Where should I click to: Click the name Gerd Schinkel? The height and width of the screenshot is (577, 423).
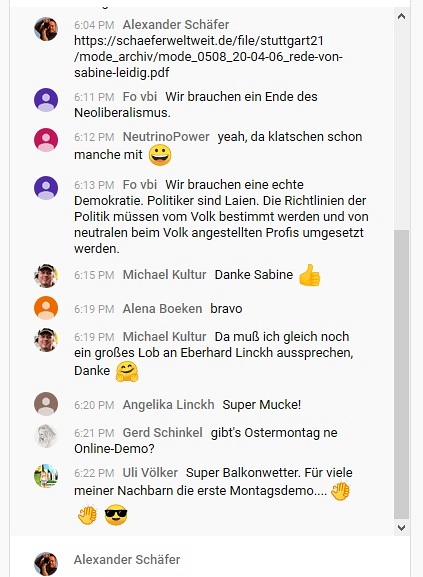click(x=163, y=432)
